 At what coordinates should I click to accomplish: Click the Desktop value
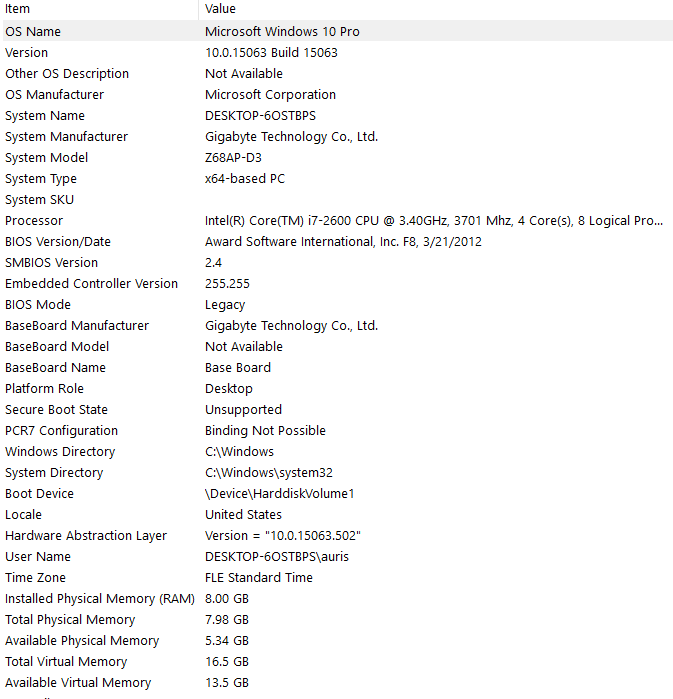229,389
